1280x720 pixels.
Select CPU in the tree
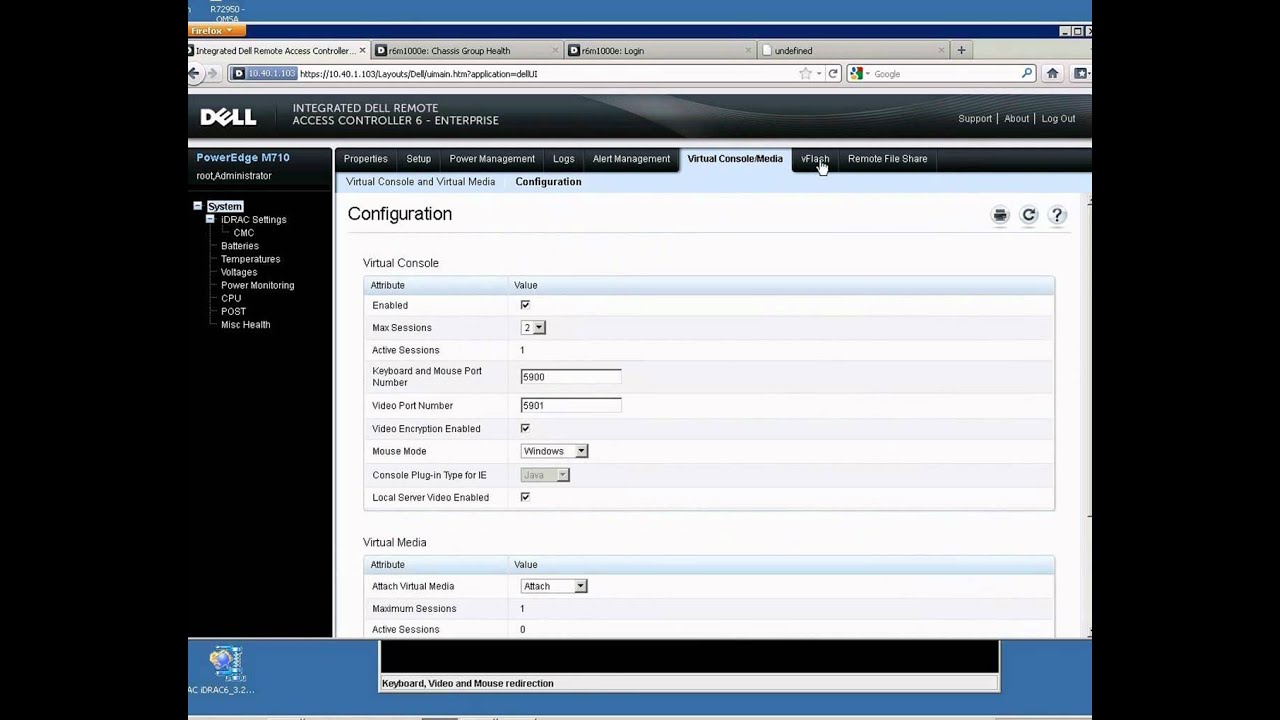(x=231, y=298)
